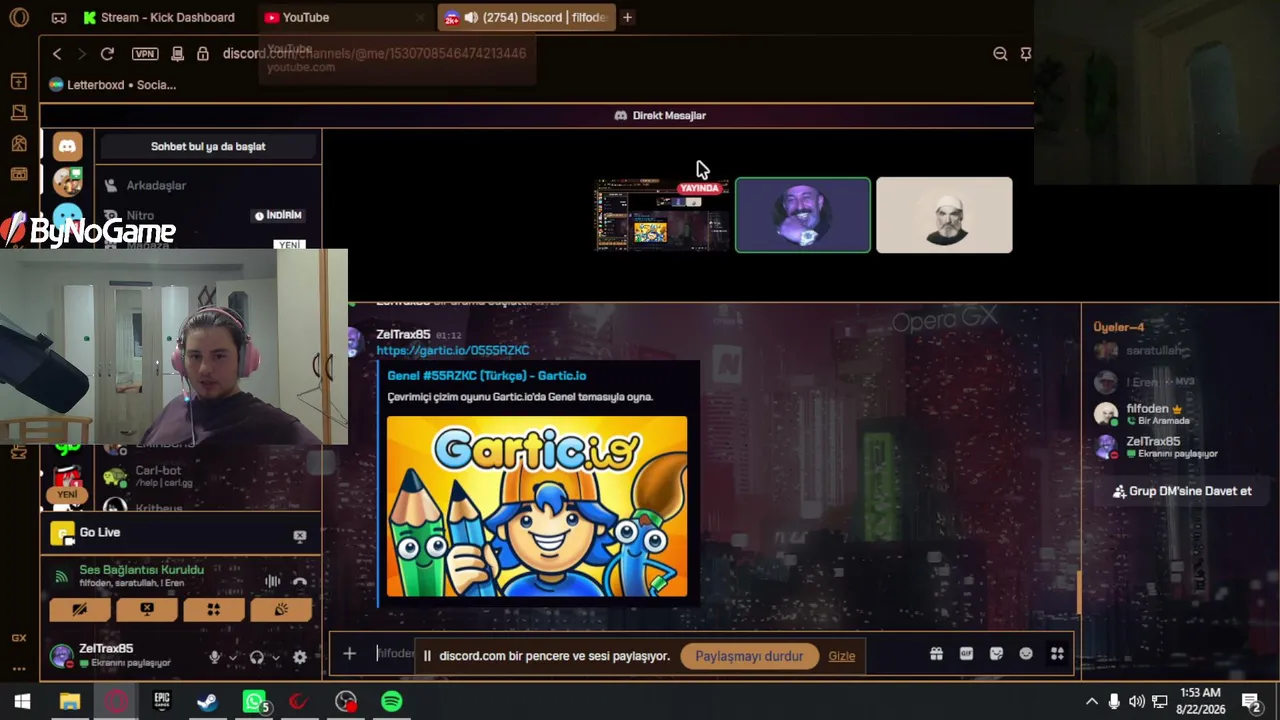Open the Windows Start menu
Screen dimensions: 1280x720
pos(22,701)
